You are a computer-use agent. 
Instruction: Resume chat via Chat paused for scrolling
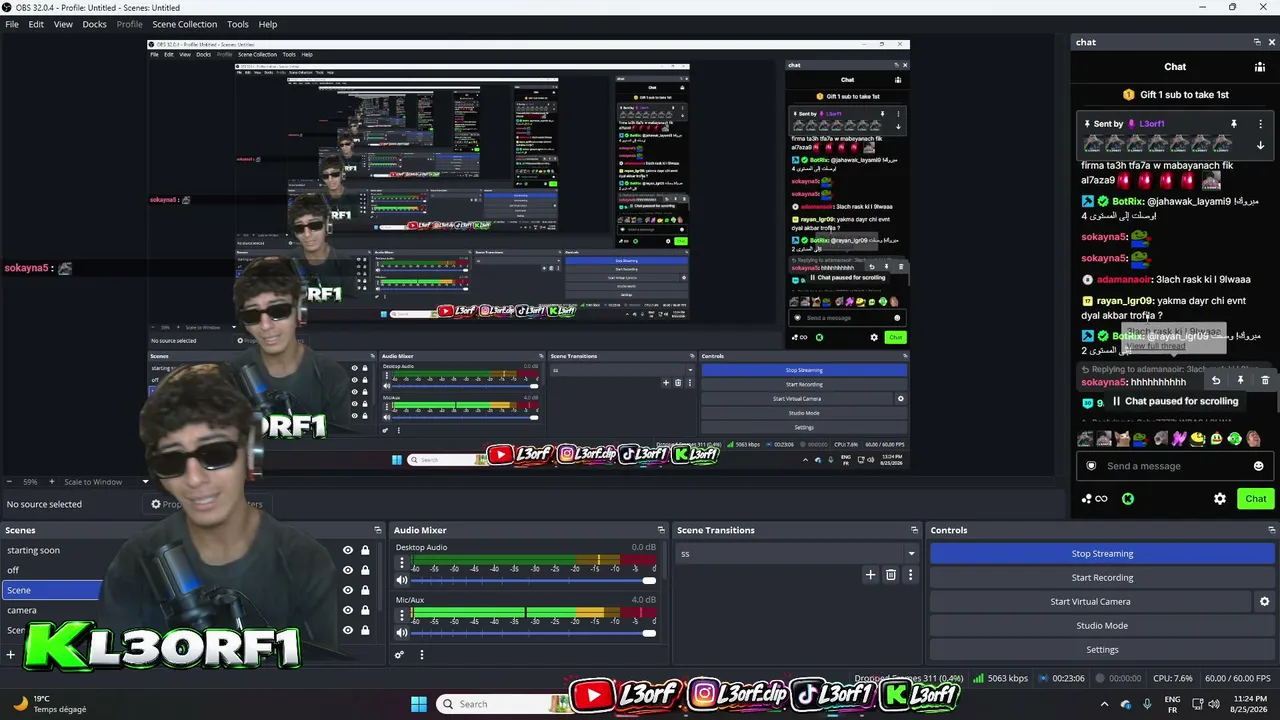(1175, 401)
